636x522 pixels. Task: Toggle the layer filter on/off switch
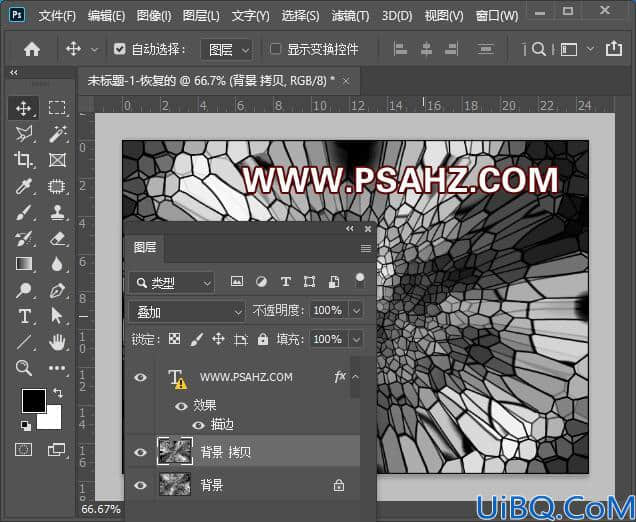pyautogui.click(x=359, y=280)
